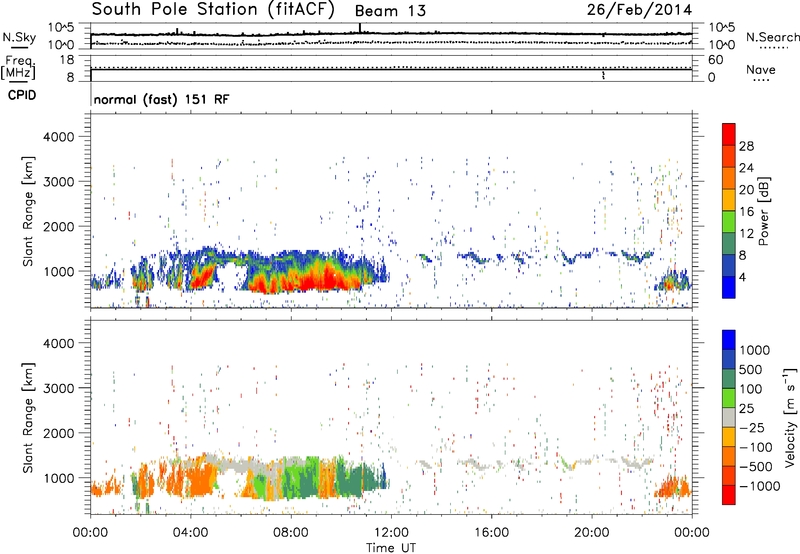
Task: Click the '1000' tick on the velocity colorbar
Action: [755, 350]
